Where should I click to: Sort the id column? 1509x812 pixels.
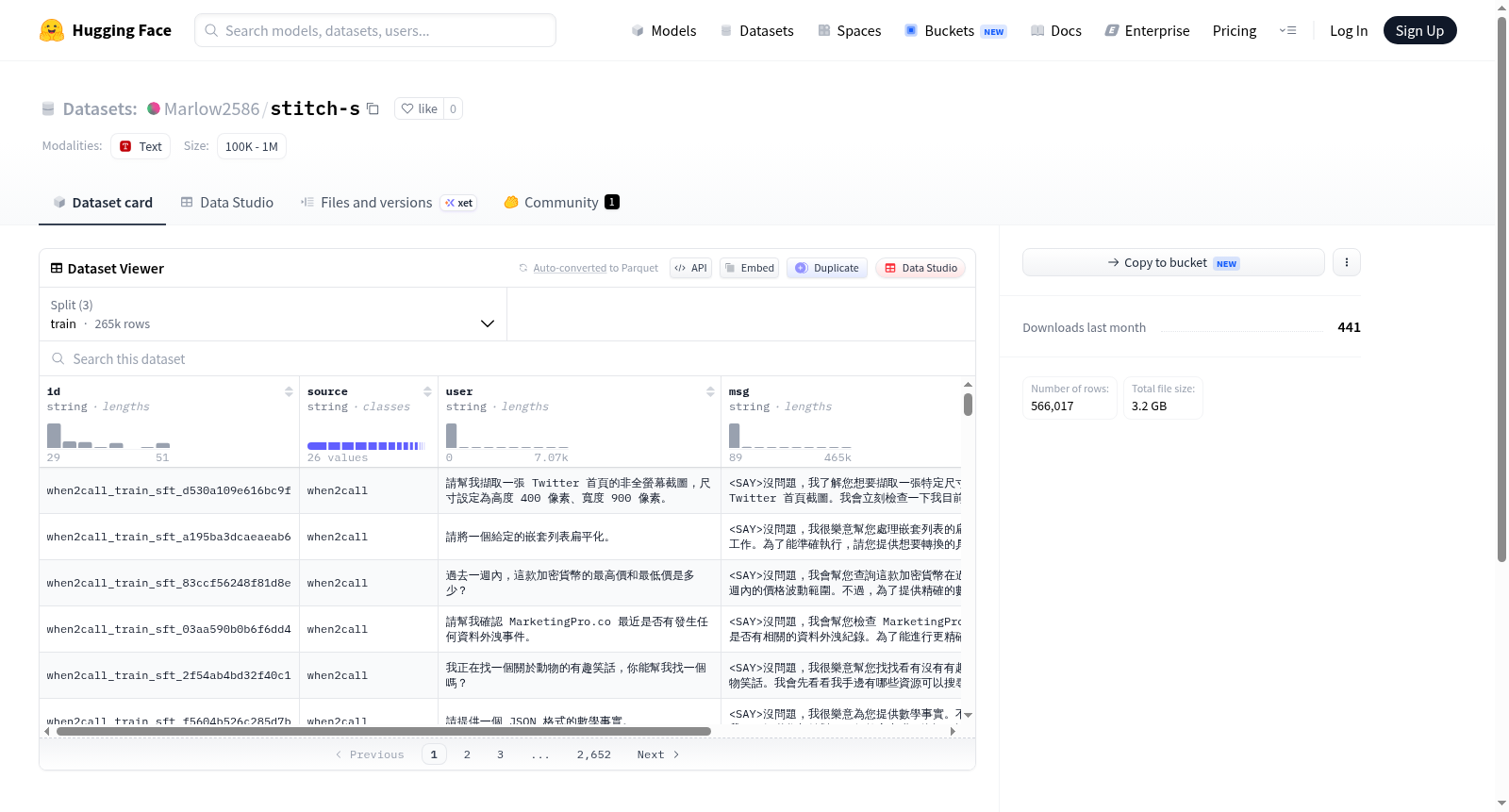pyautogui.click(x=289, y=391)
